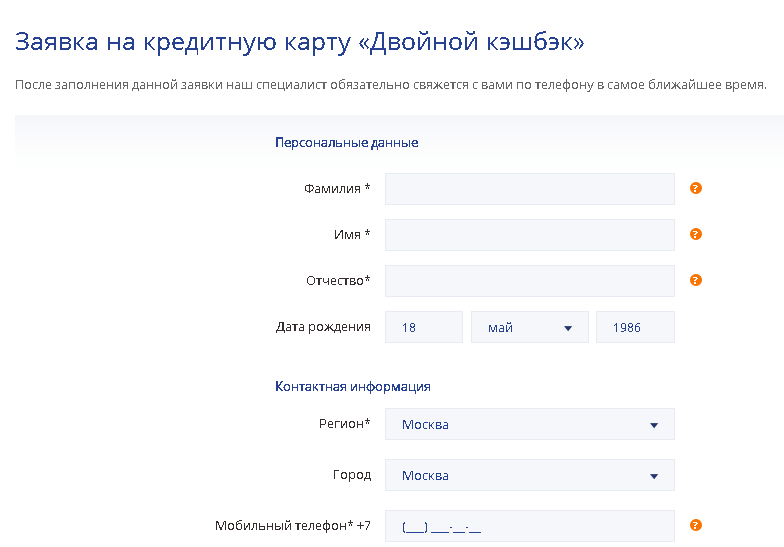Image resolution: width=784 pixels, height=547 pixels.
Task: Expand the Регион dropdown set to Москва
Action: click(529, 424)
